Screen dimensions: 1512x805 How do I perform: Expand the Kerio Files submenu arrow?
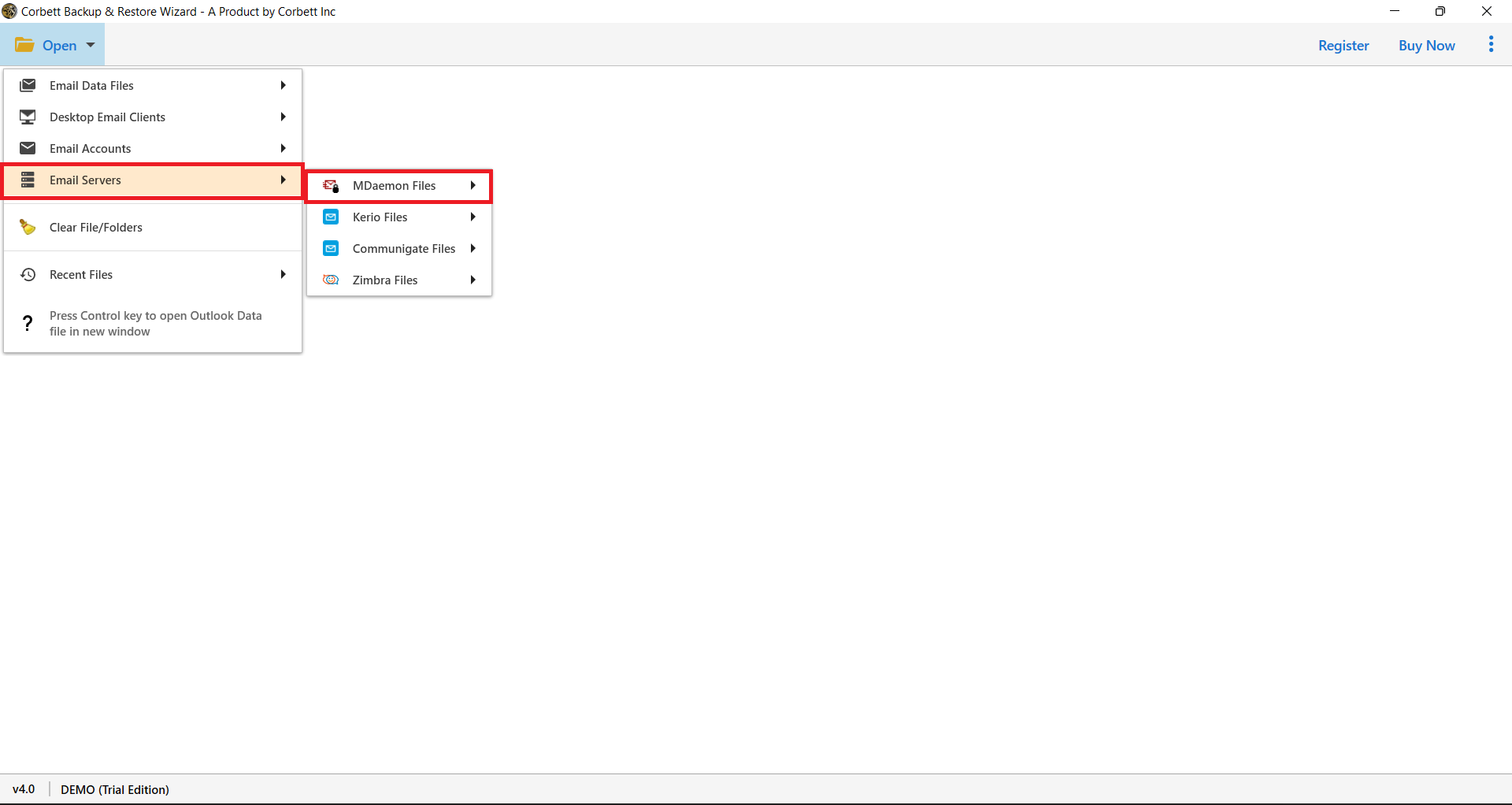pyautogui.click(x=472, y=217)
